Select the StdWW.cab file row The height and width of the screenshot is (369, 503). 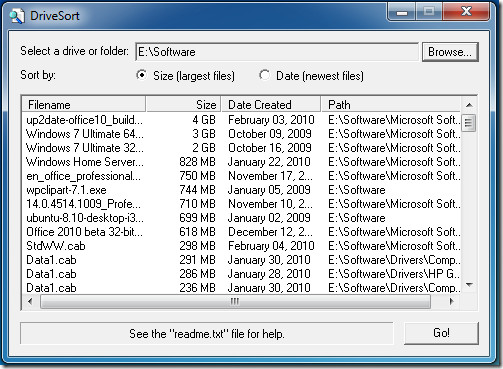click(x=242, y=246)
